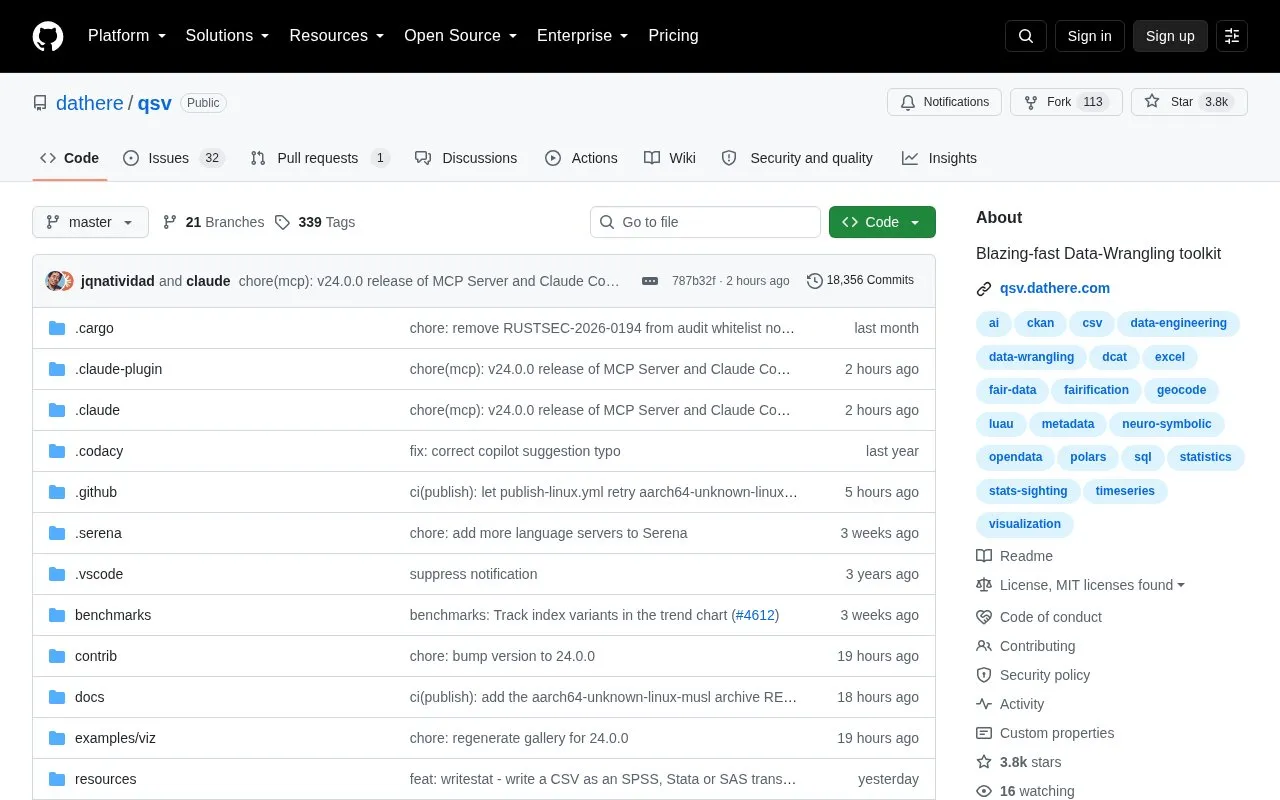This screenshot has height=800, width=1280.
Task: Click the Pricing navigation link
Action: [673, 36]
